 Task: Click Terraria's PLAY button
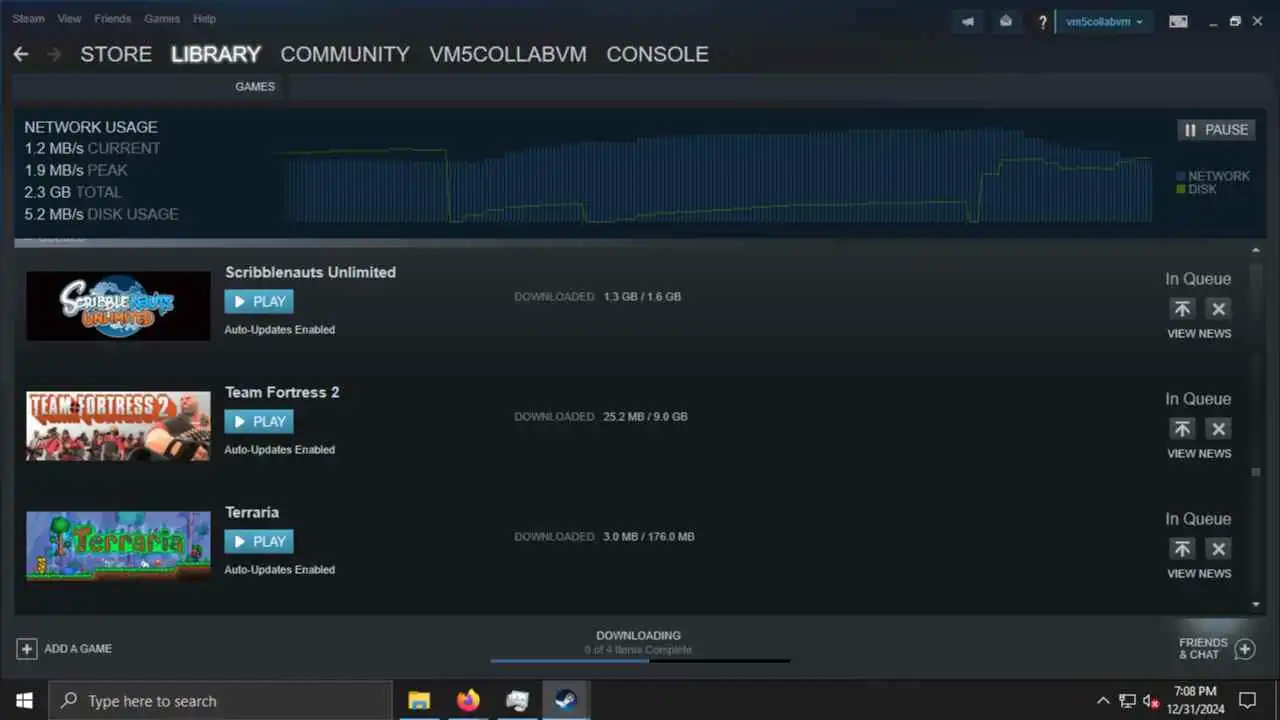259,541
